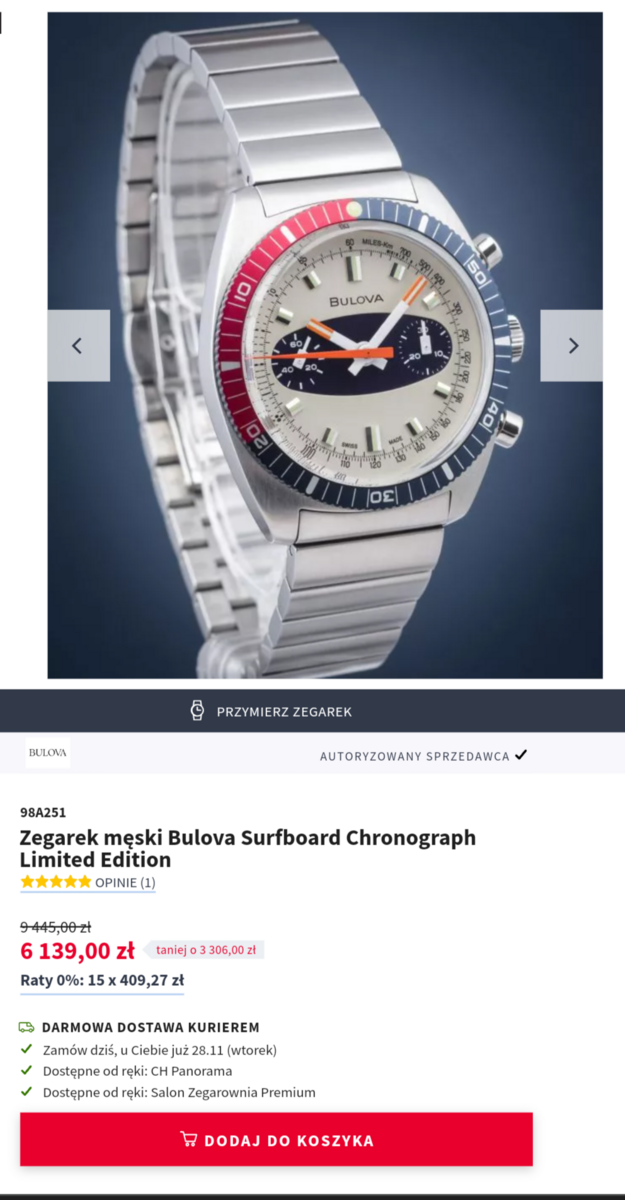
Task: Select the Przymierz Zegarek try-on label
Action: (284, 712)
